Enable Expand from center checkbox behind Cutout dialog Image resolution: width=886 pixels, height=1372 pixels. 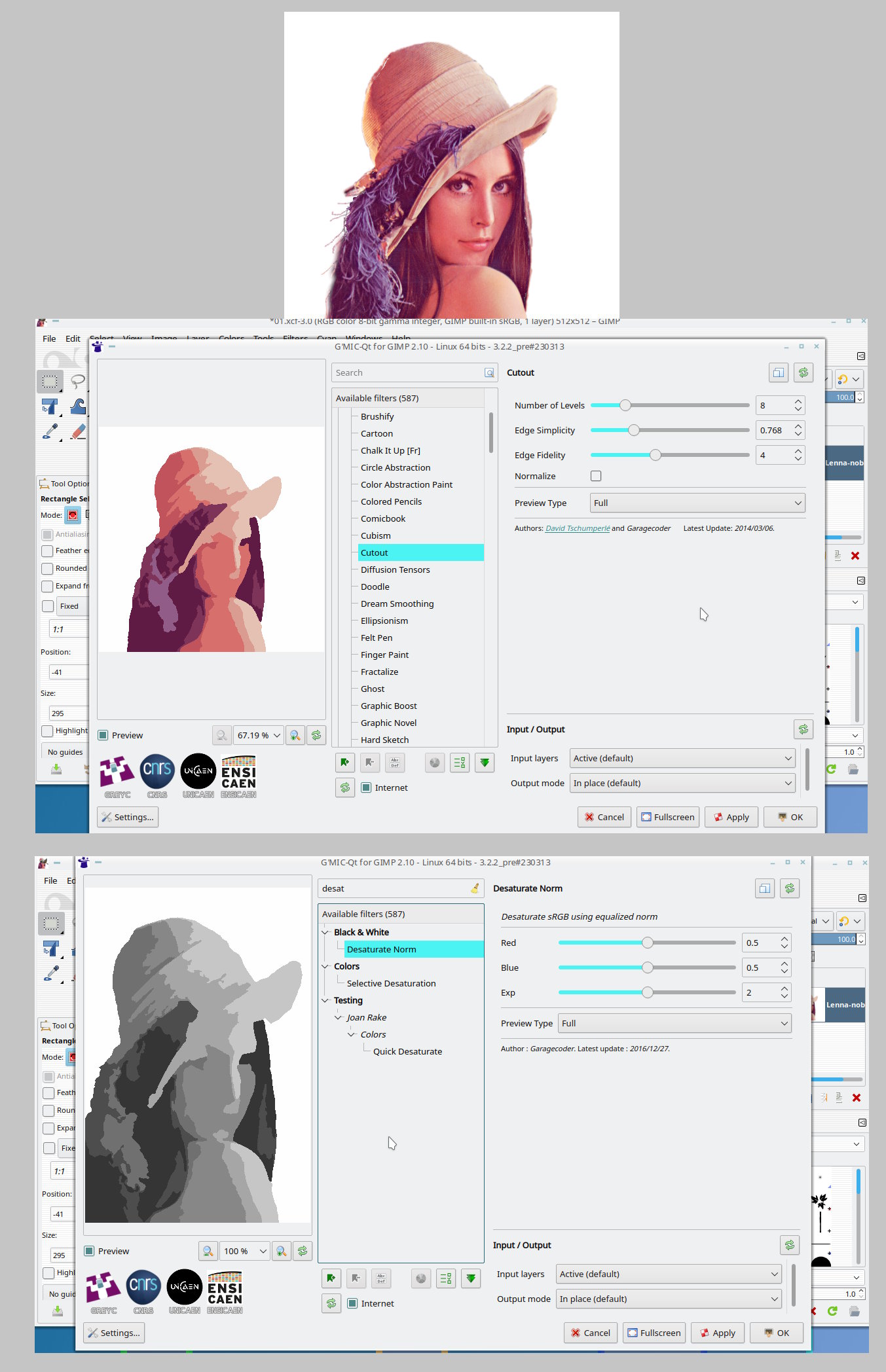(x=47, y=587)
